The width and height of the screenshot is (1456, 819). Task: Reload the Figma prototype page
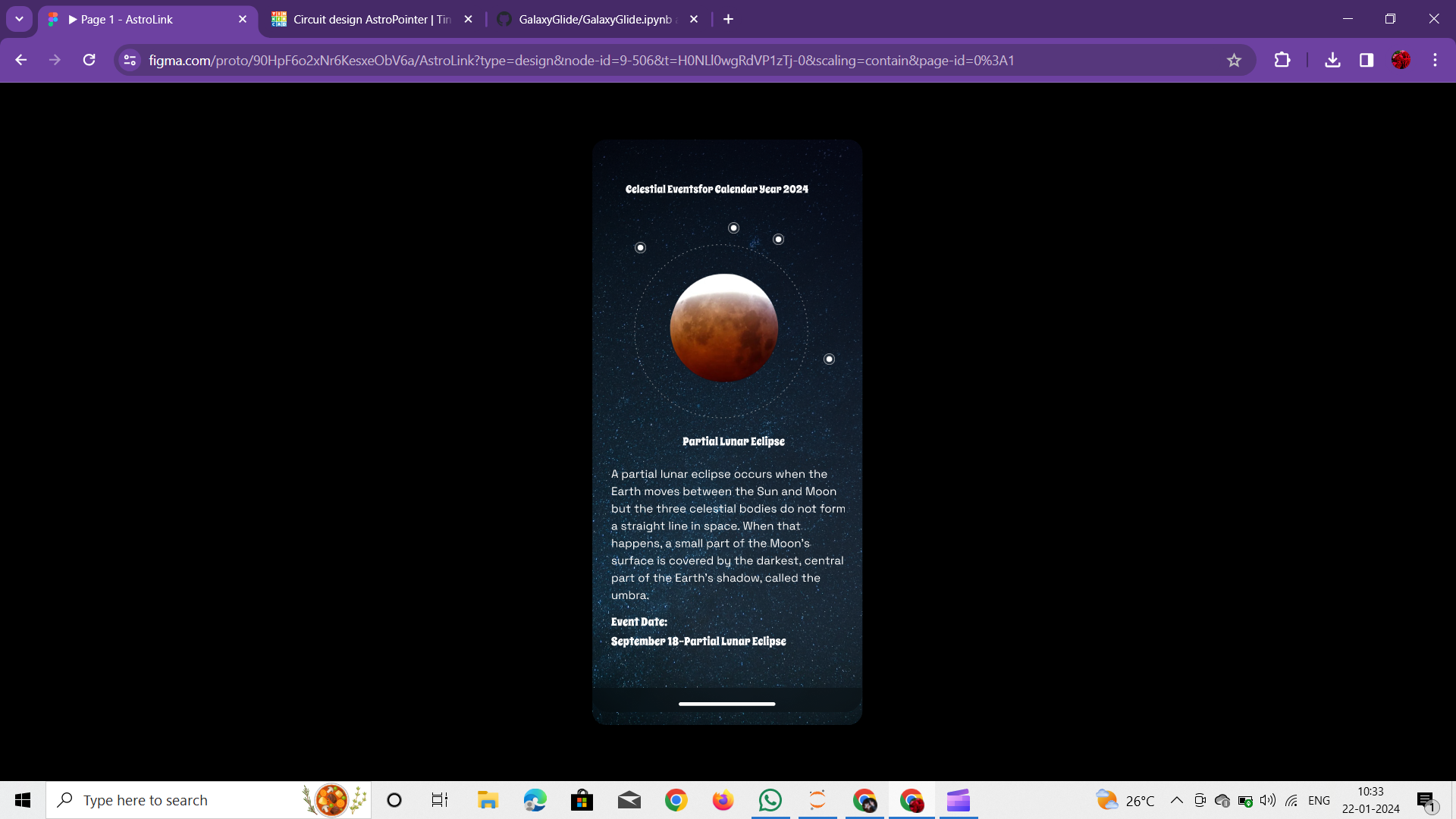click(x=89, y=60)
